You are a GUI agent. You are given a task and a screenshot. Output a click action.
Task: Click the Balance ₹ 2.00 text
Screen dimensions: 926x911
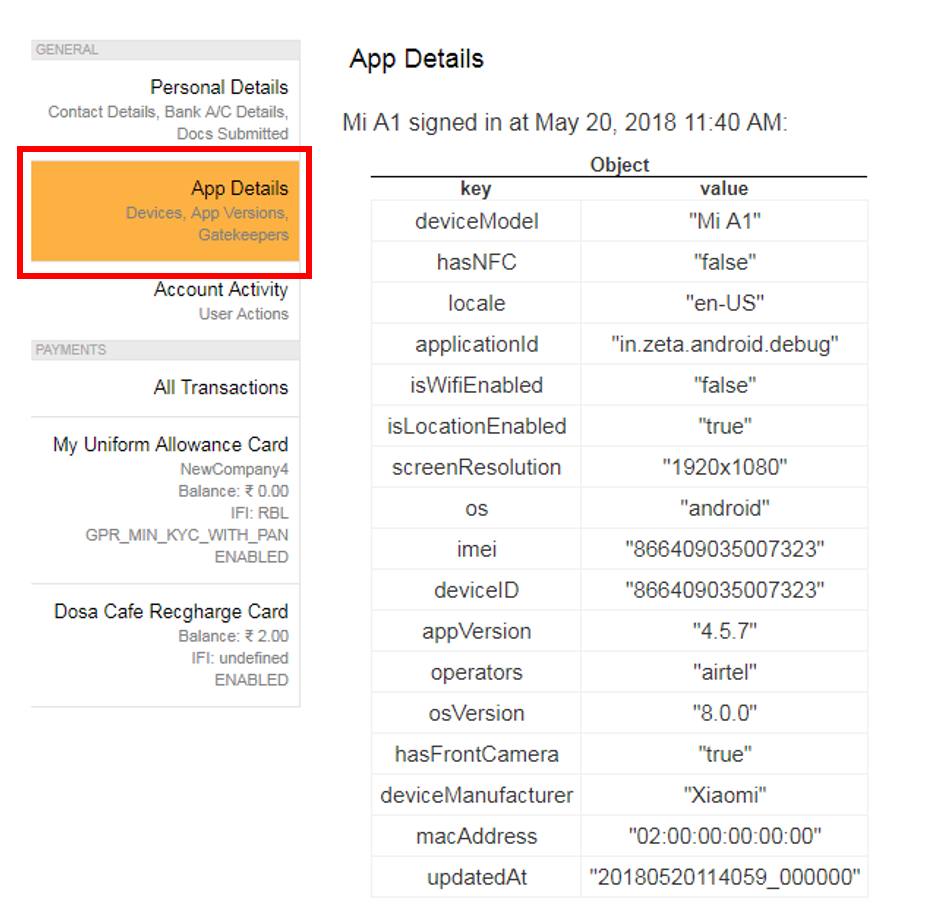click(x=233, y=636)
